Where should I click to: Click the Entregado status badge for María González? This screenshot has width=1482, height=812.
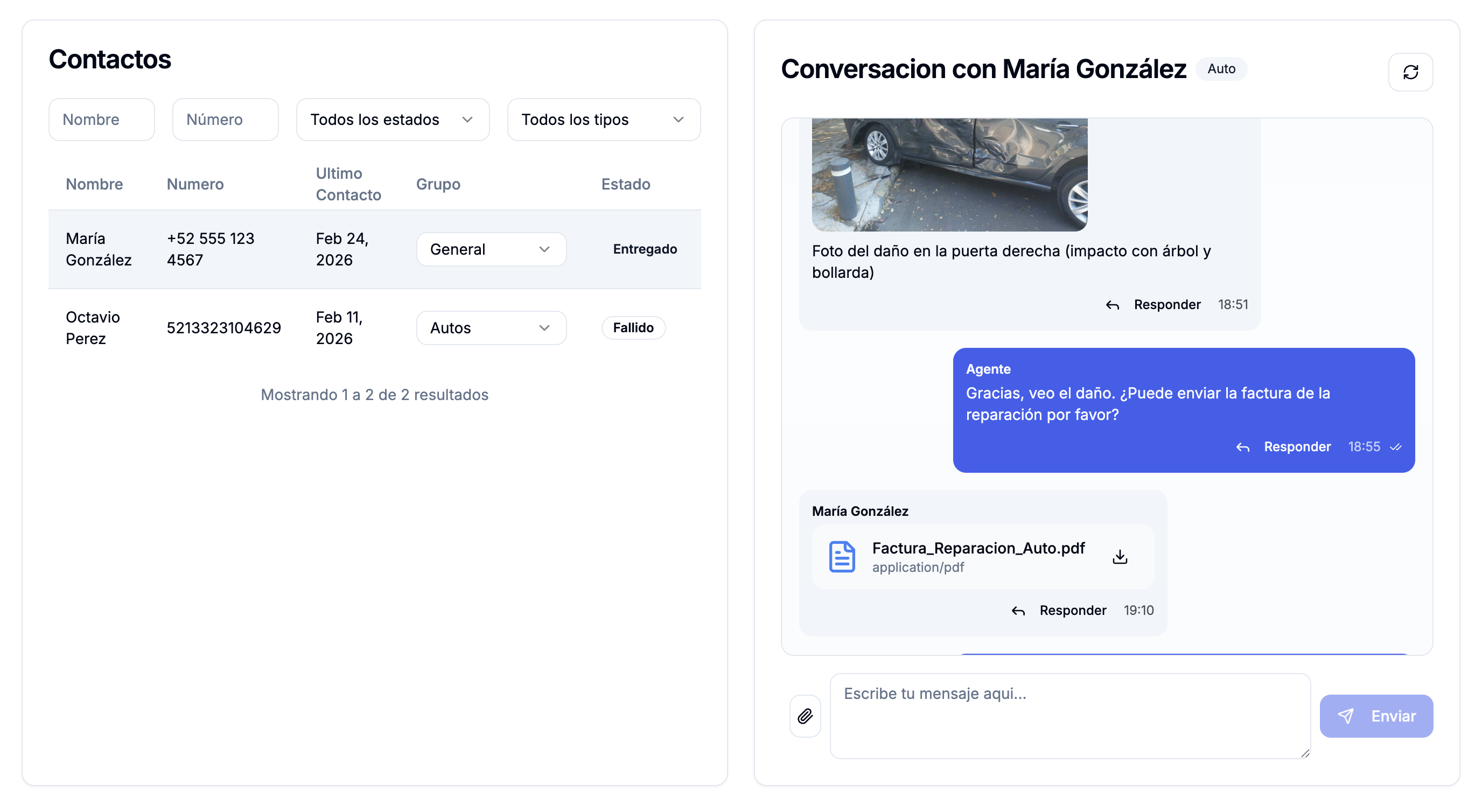645,249
